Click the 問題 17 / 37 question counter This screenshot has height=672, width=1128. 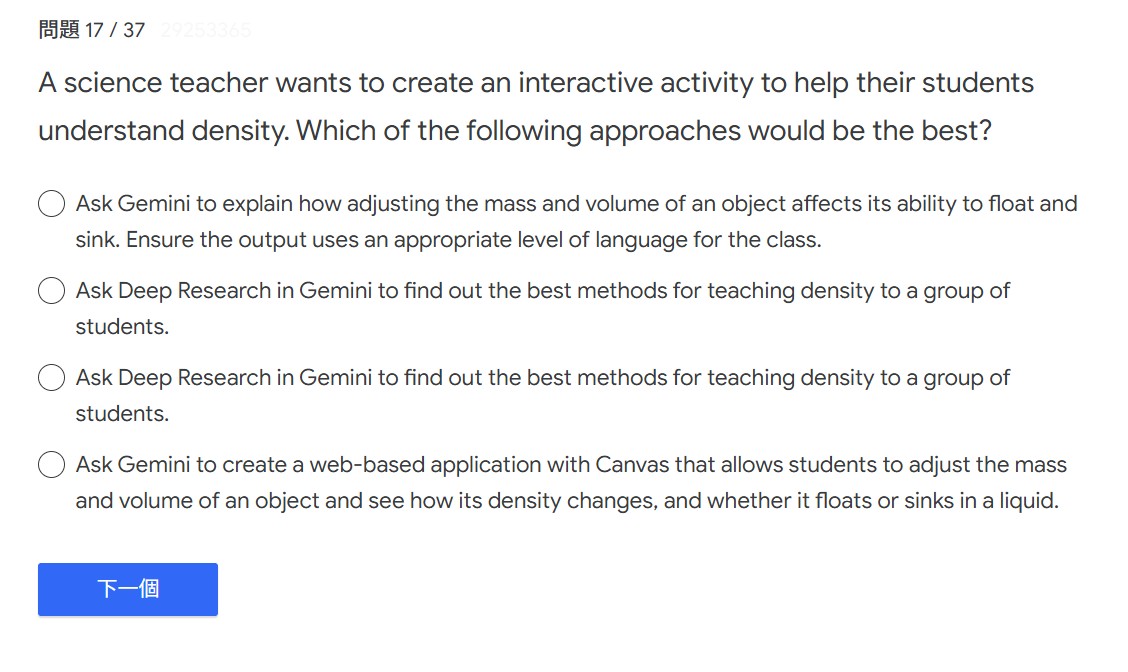92,30
